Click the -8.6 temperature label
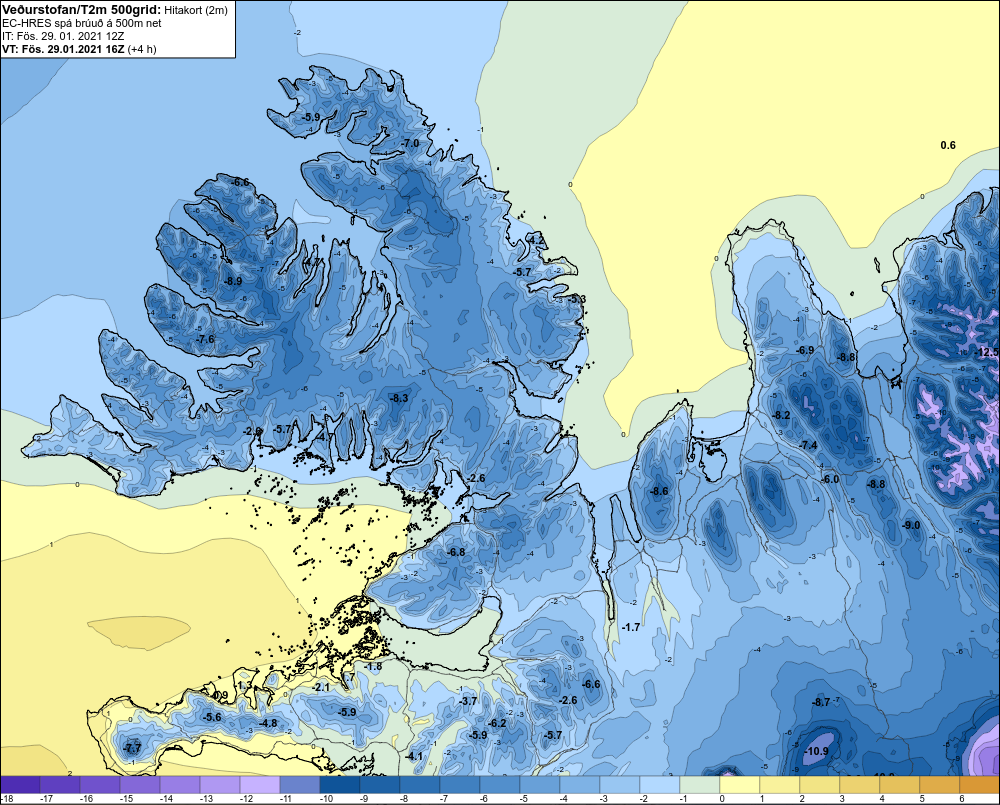Image resolution: width=1000 pixels, height=805 pixels. tap(659, 491)
